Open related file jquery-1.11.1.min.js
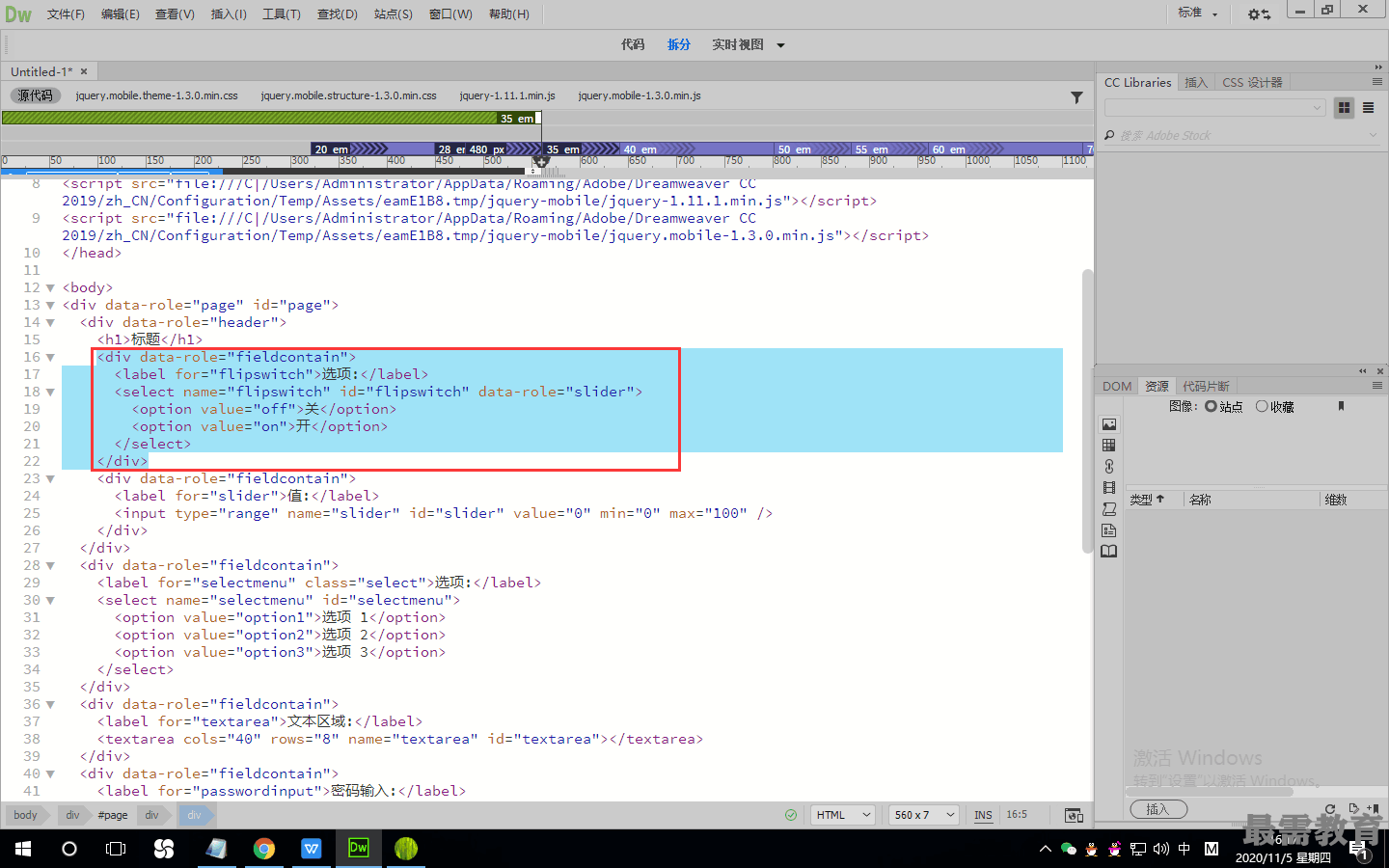The image size is (1389, 868). [507, 95]
